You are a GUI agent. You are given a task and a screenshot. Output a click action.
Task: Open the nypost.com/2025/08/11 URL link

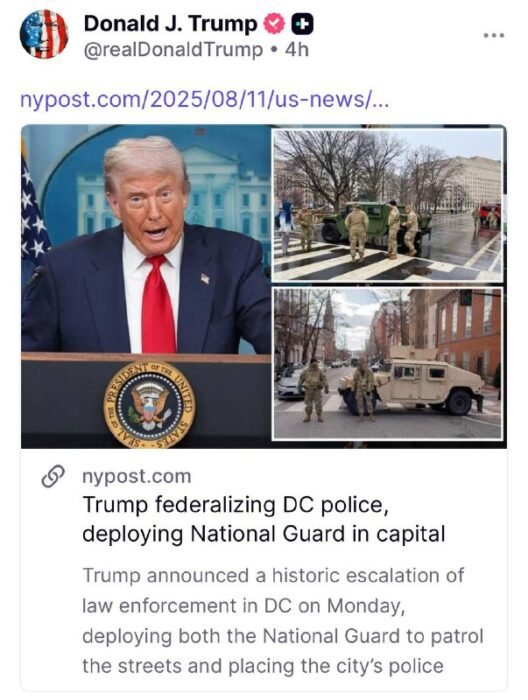(x=204, y=99)
